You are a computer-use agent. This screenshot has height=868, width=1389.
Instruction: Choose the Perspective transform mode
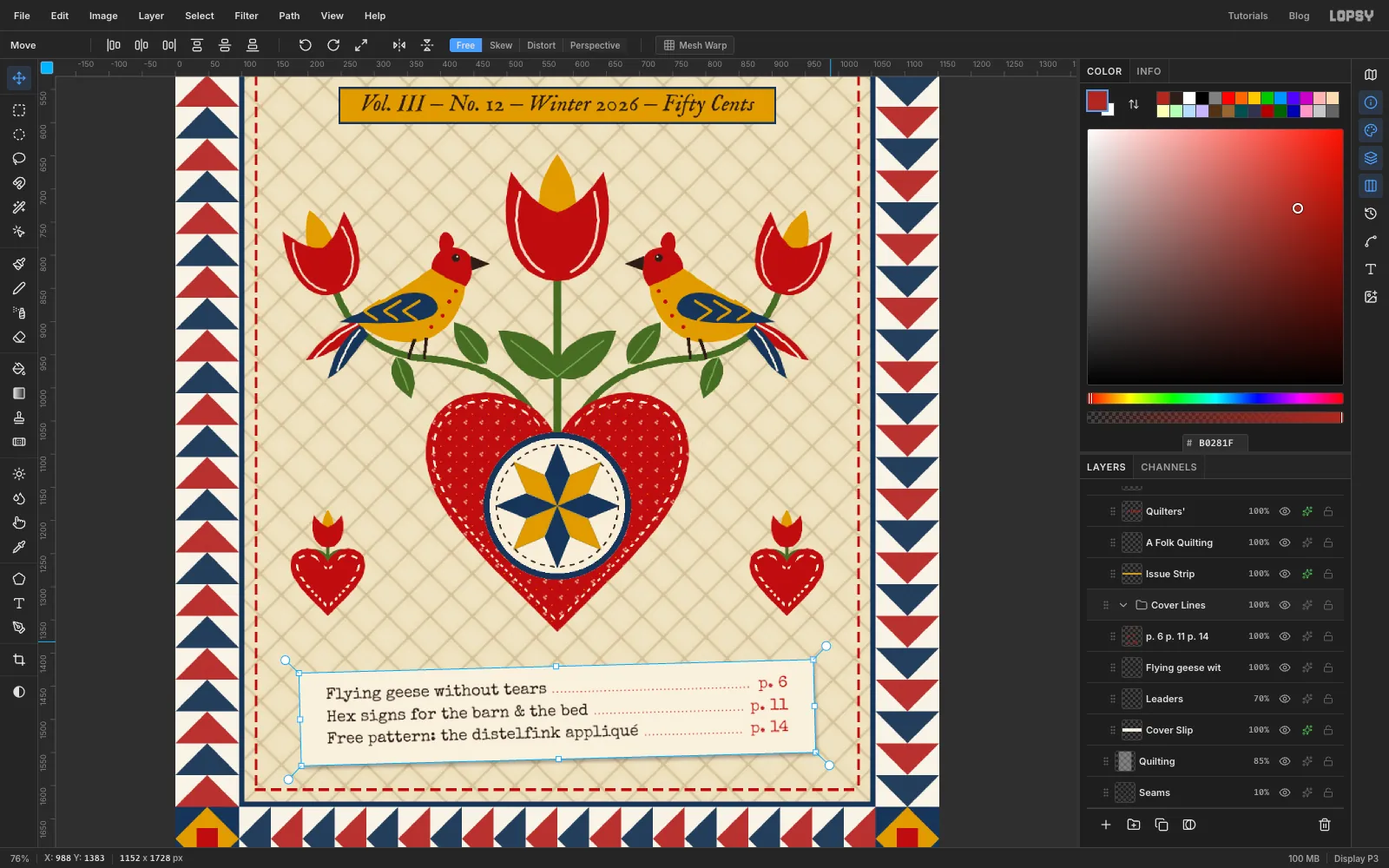tap(595, 45)
